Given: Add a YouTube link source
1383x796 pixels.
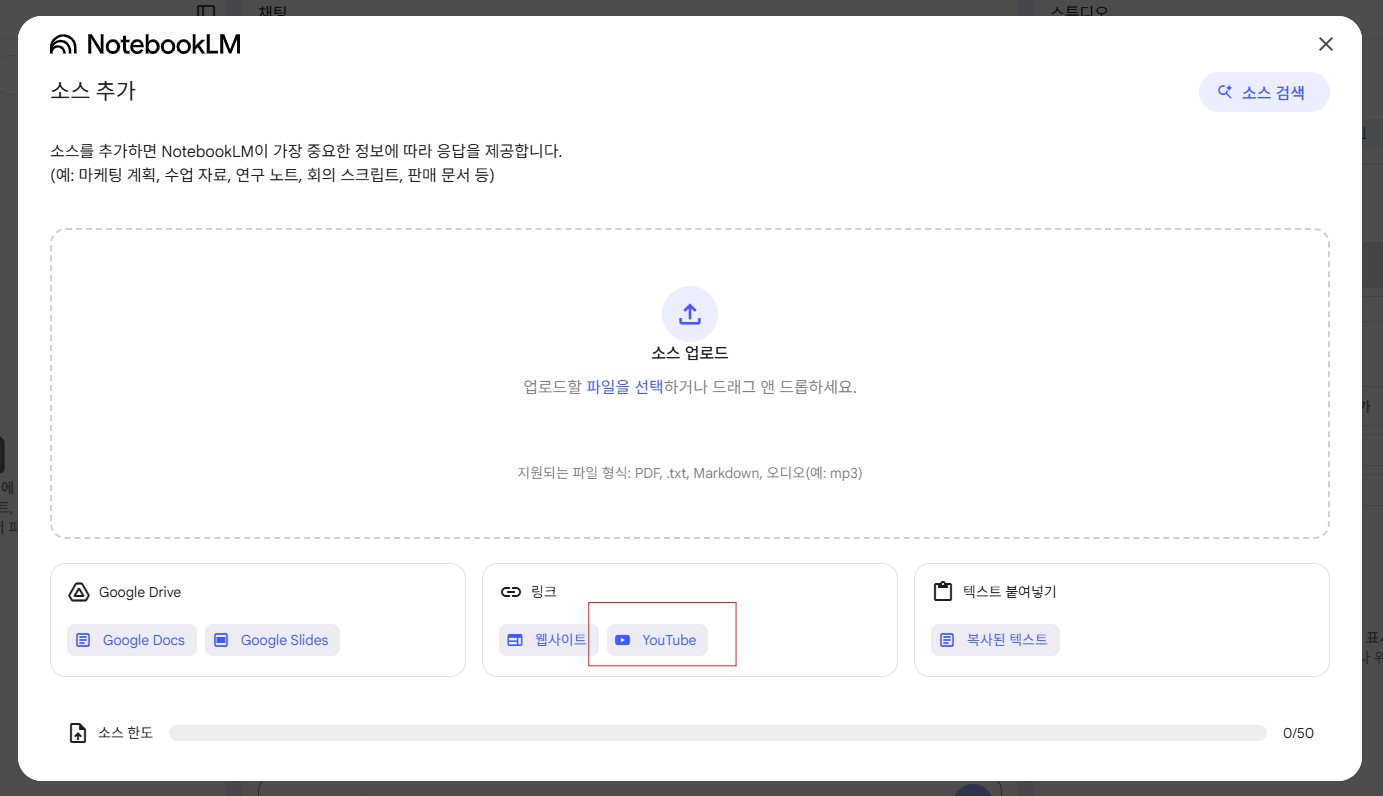Looking at the screenshot, I should click(657, 640).
